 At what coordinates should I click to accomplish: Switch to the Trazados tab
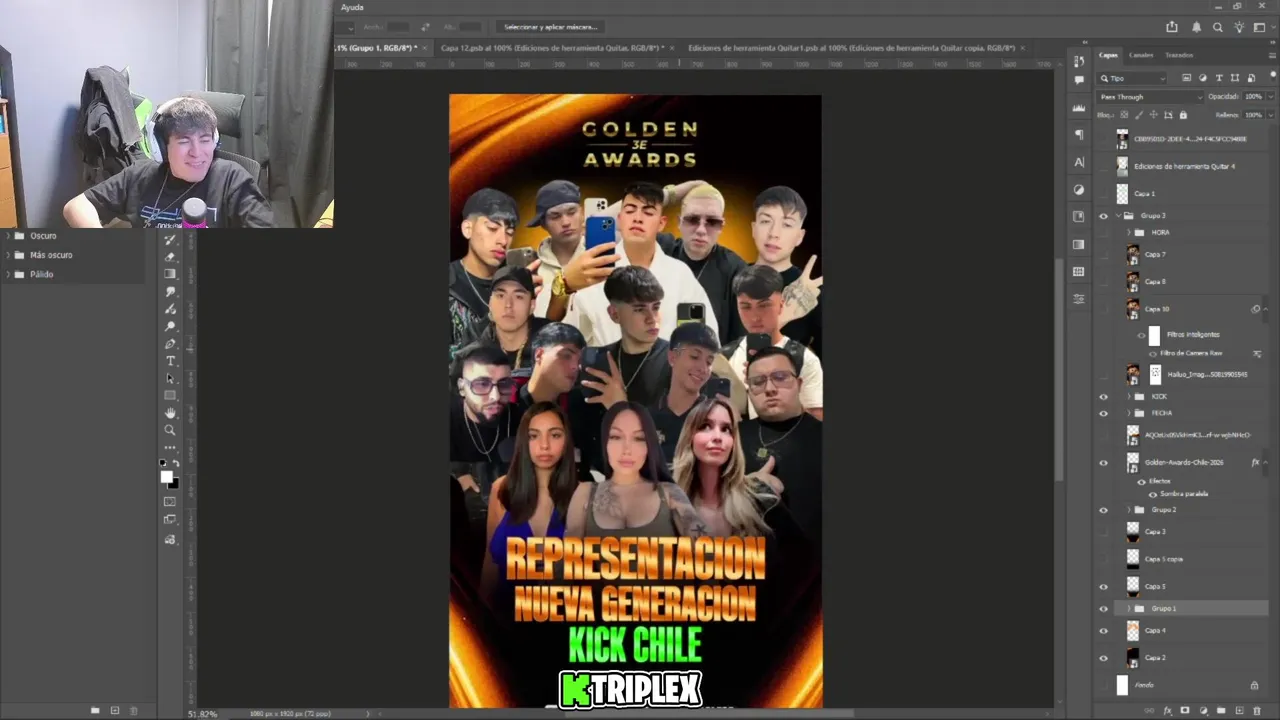tap(1179, 55)
